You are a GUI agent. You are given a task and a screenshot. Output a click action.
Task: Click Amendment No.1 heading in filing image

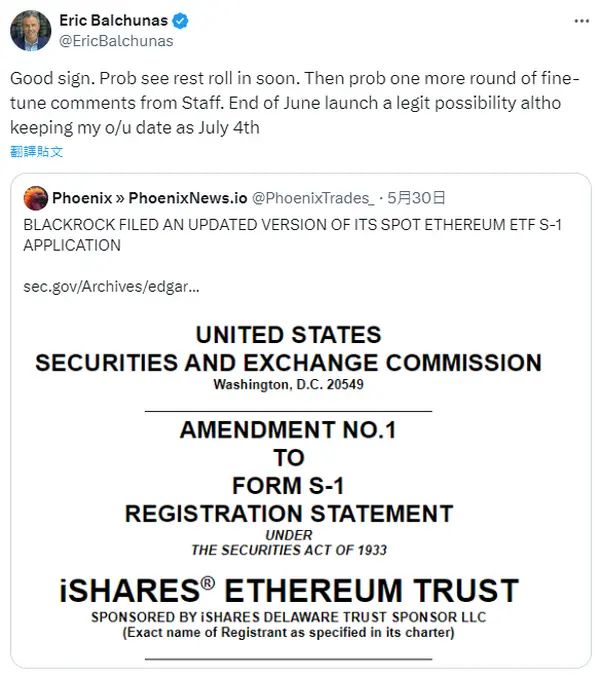pos(288,430)
